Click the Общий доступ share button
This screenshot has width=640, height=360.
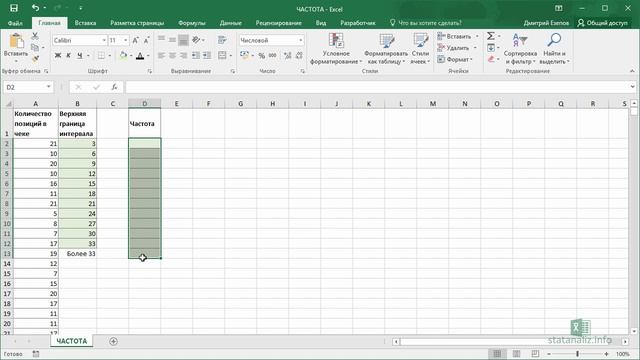click(602, 23)
